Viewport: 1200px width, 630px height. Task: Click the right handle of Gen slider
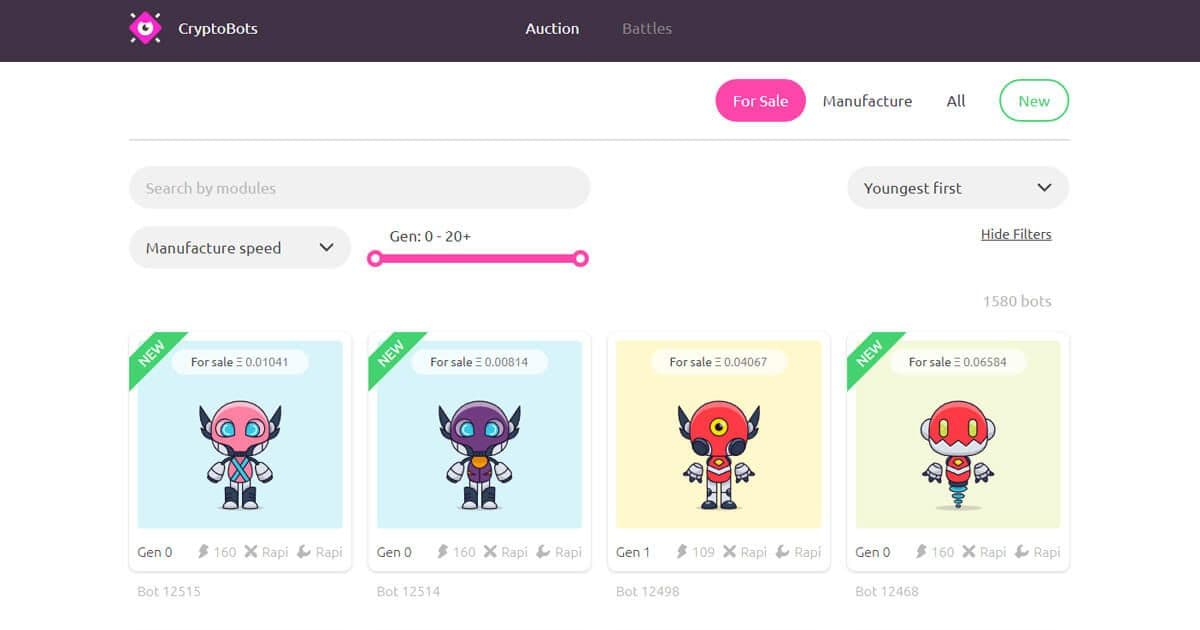580,259
